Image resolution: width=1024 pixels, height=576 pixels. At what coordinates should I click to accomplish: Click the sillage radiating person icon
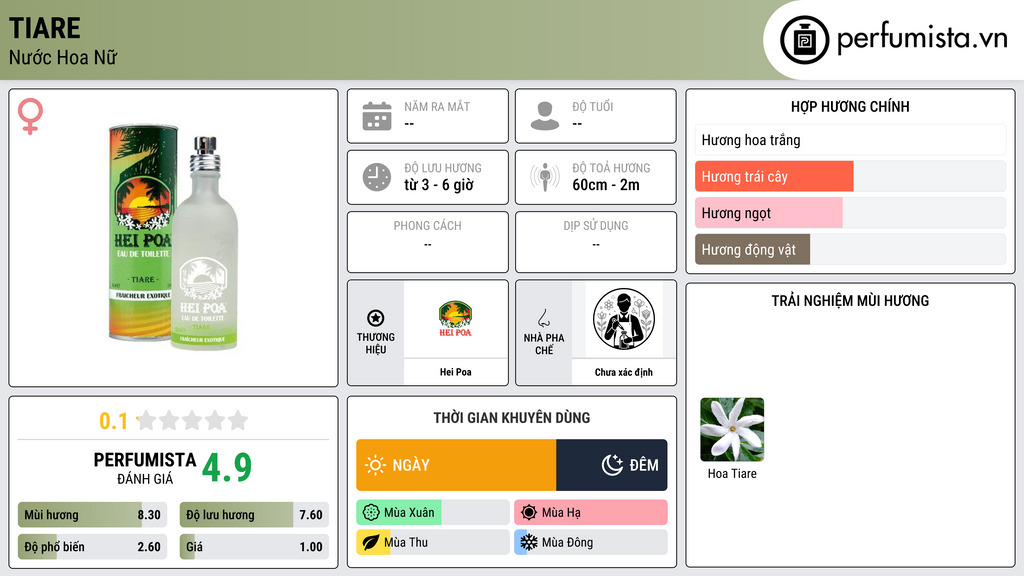tap(545, 177)
